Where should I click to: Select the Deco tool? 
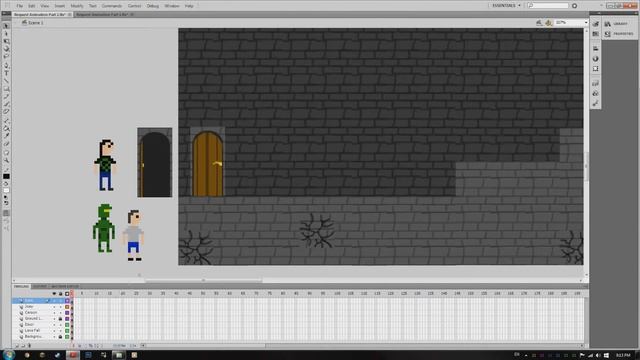pyautogui.click(x=6, y=111)
